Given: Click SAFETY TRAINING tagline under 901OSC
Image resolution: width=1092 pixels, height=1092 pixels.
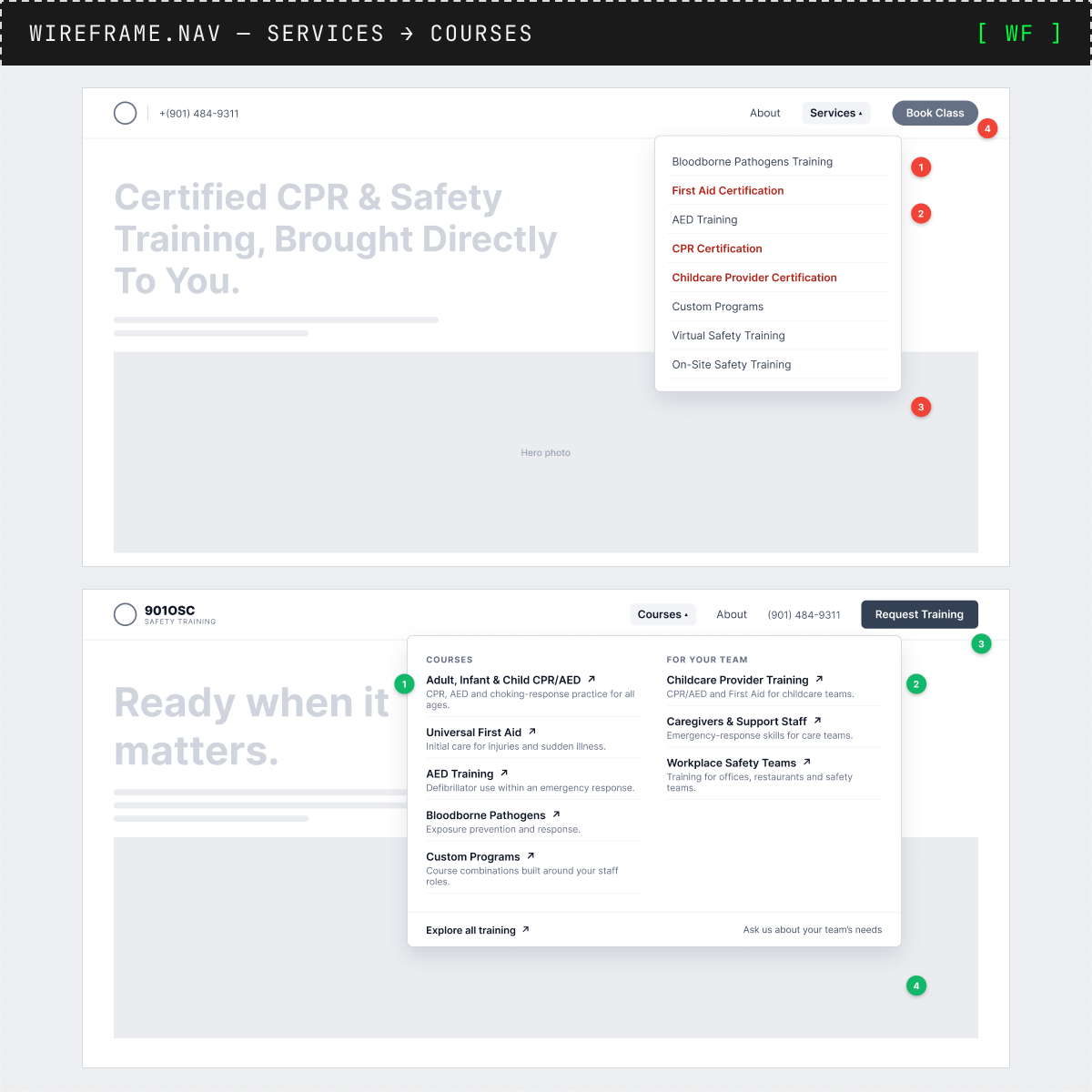Looking at the screenshot, I should tap(180, 622).
